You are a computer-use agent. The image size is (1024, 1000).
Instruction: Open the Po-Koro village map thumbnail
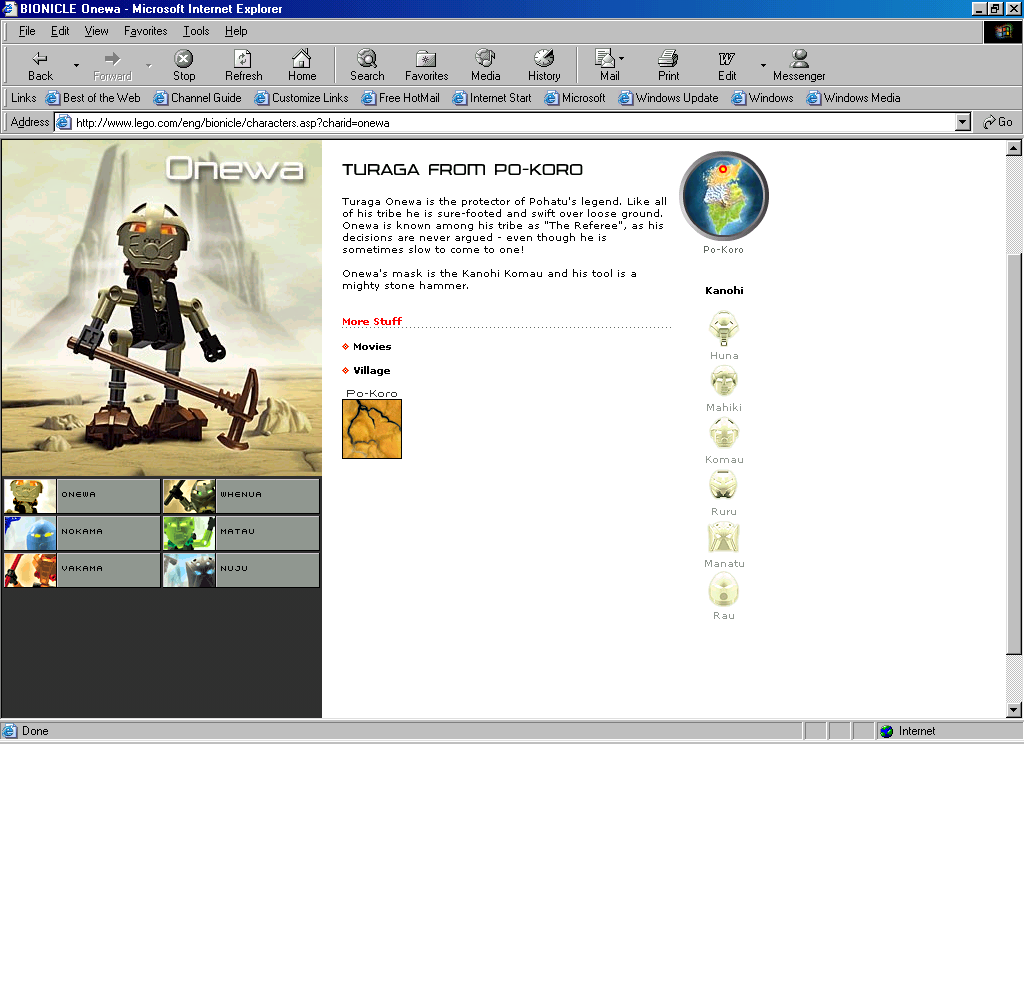coord(372,428)
